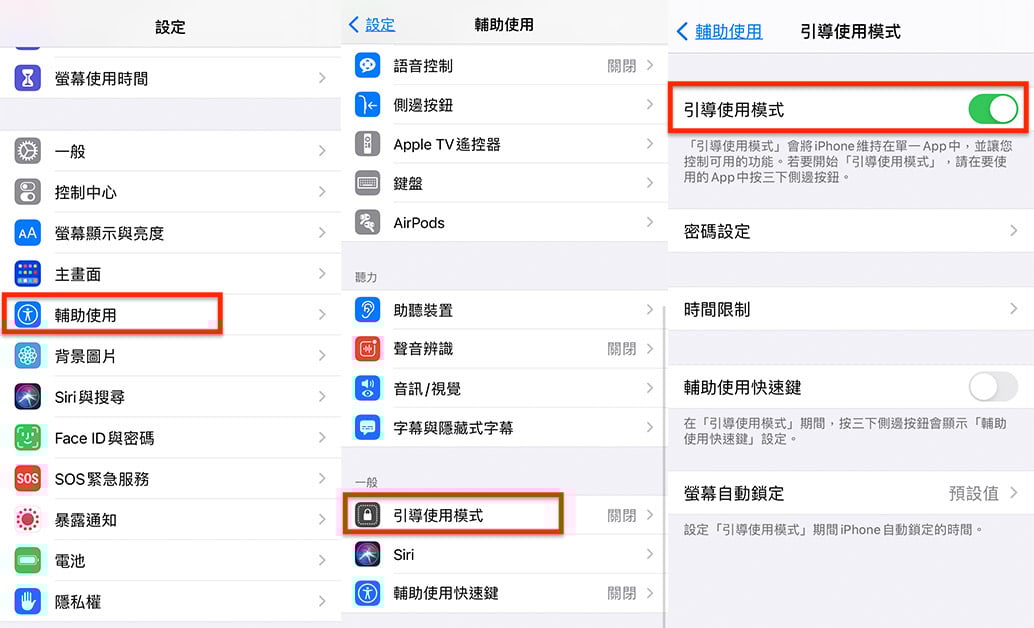Open the 一般 settings row

[x=170, y=151]
